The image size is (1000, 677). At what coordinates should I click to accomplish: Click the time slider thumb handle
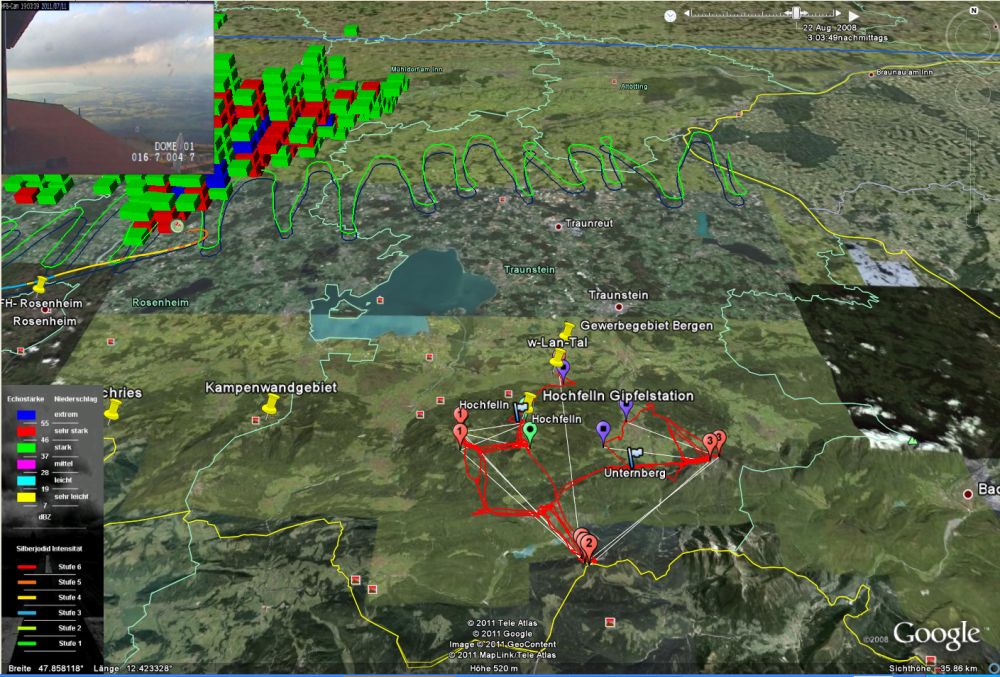point(796,13)
